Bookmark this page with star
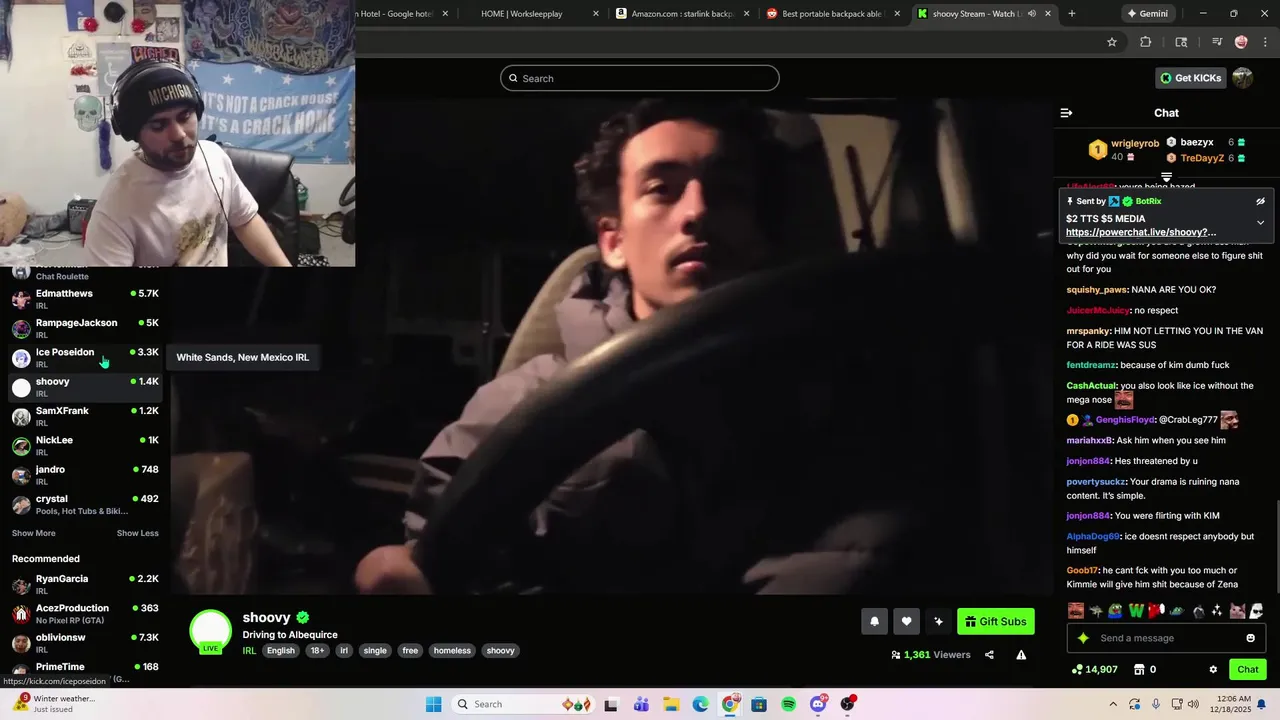The width and height of the screenshot is (1280, 720). point(1111,42)
